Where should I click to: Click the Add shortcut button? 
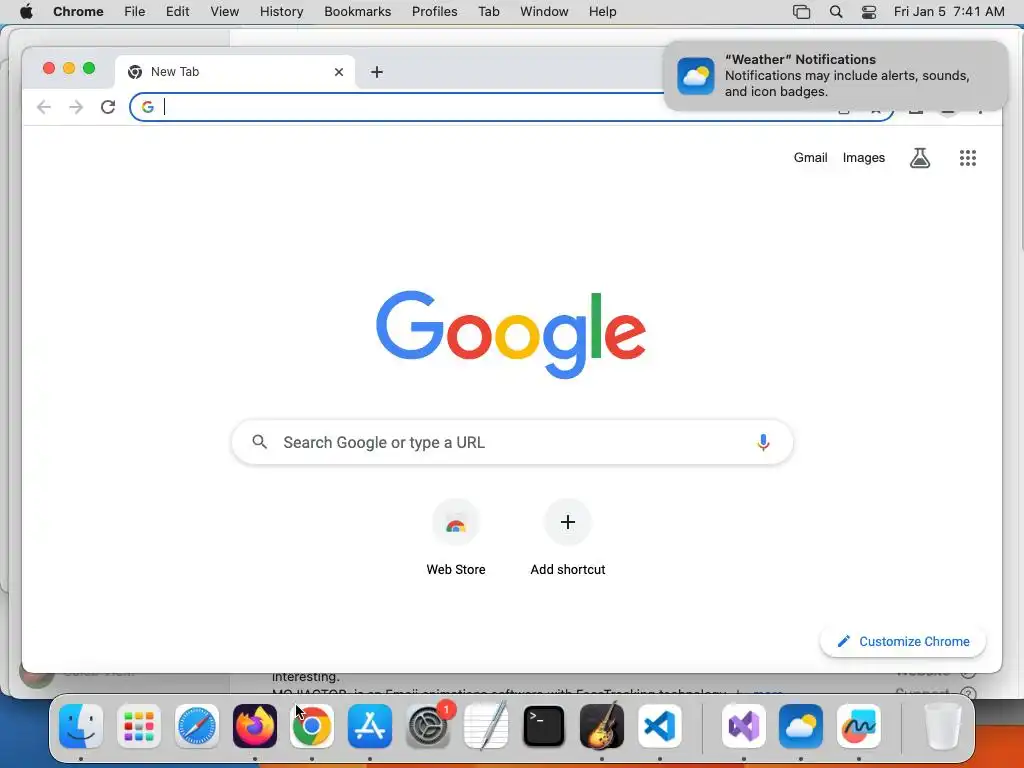pos(568,537)
